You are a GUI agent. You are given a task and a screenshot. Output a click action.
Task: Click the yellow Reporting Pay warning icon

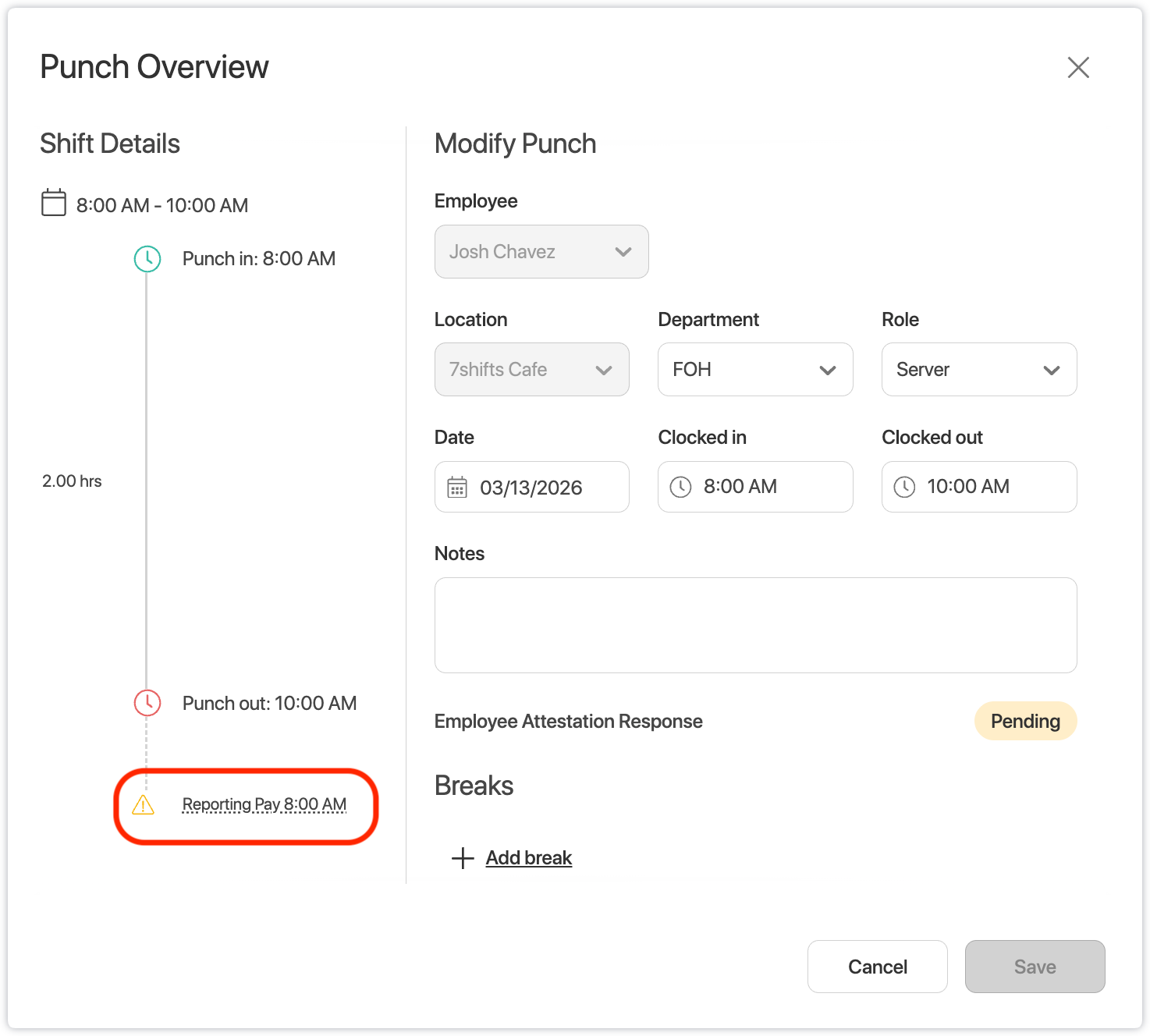tap(144, 805)
